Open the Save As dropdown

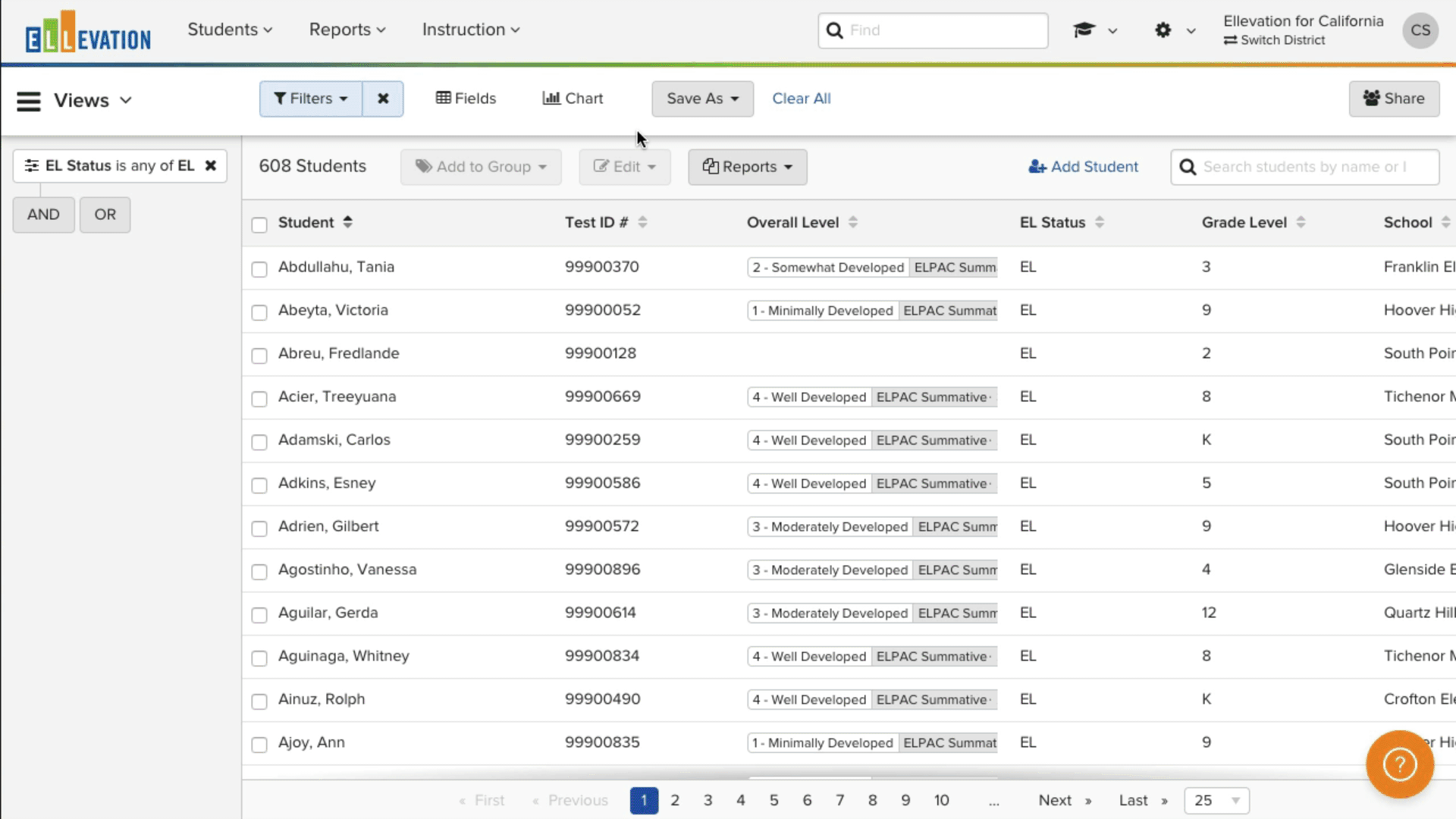pyautogui.click(x=702, y=99)
